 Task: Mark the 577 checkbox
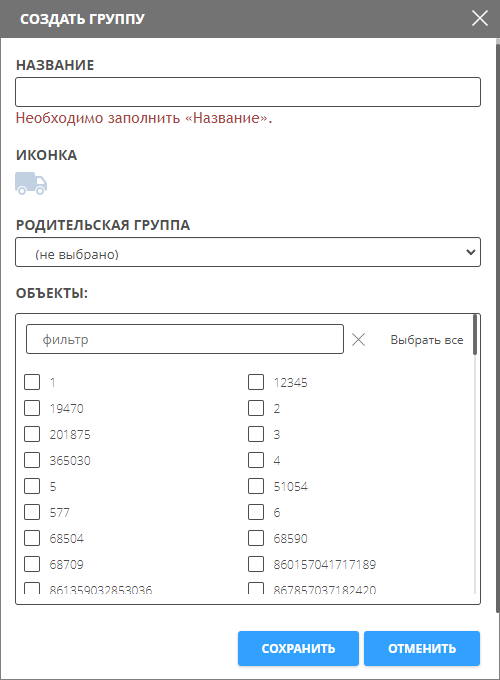point(32,512)
